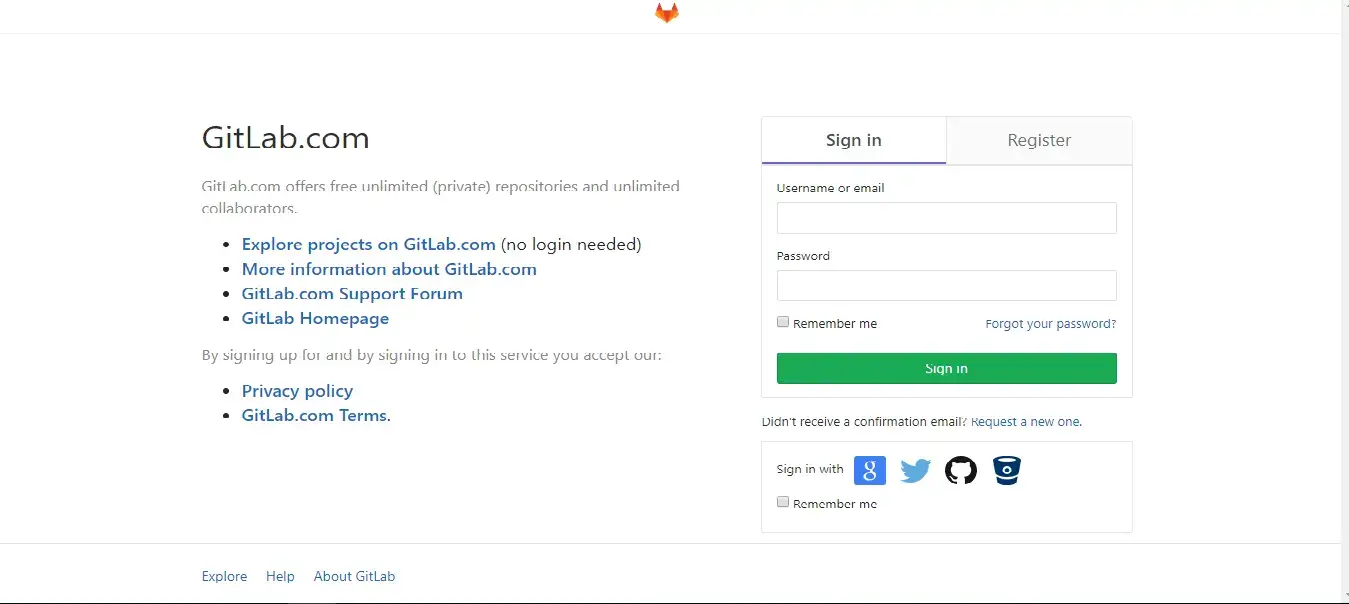This screenshot has width=1349, height=604.
Task: Go to the GitLab Homepage
Action: coord(315,318)
